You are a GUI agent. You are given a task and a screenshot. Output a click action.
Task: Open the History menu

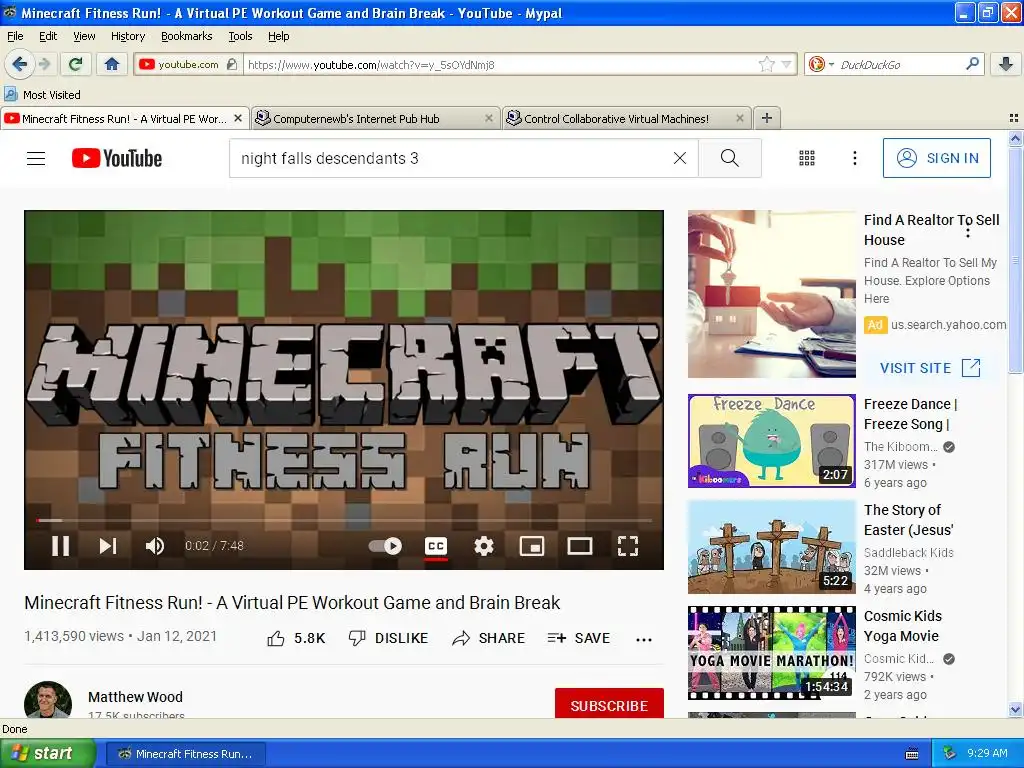click(x=128, y=36)
